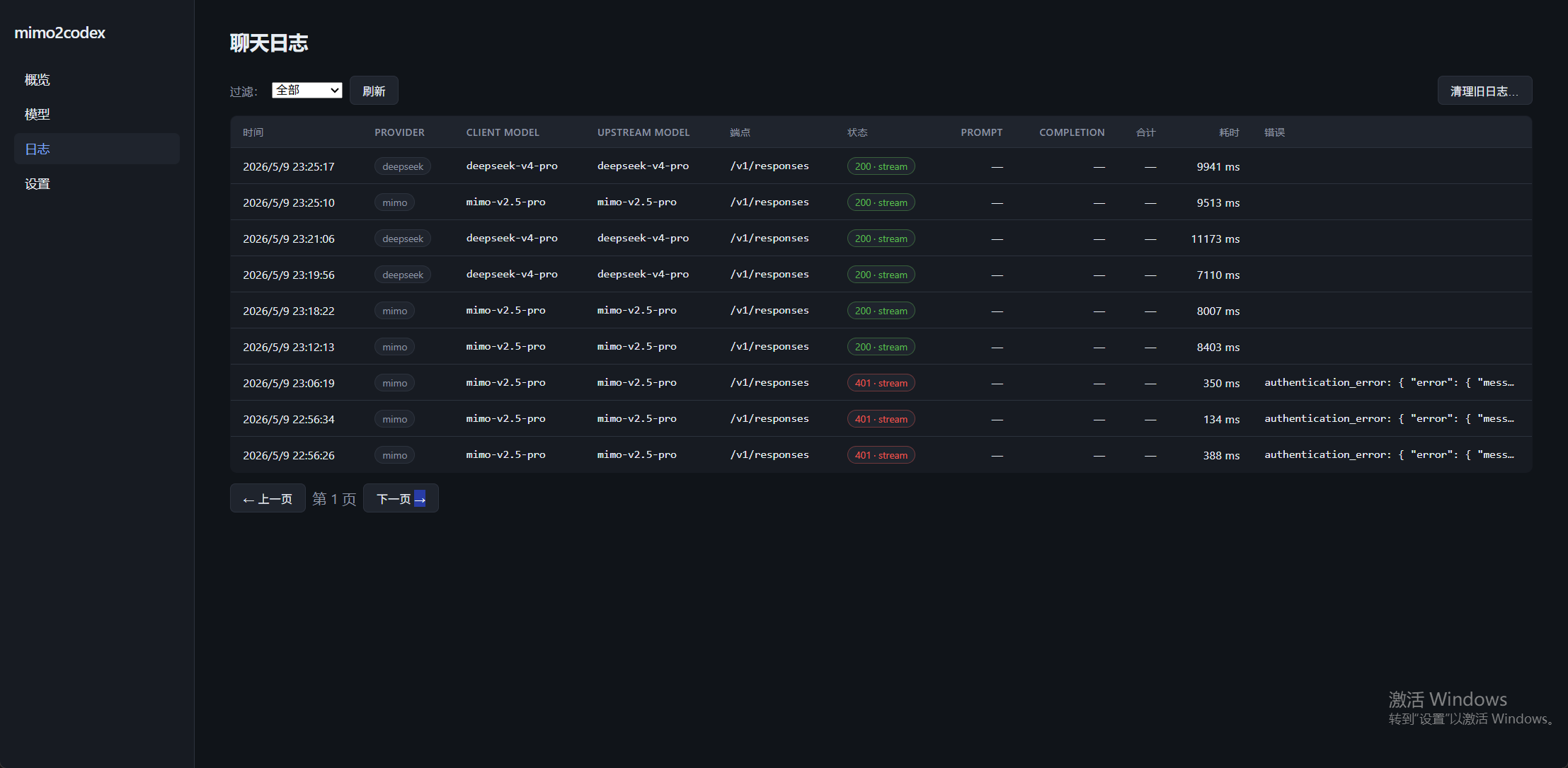Click the 状态 column header
This screenshot has height=768, width=1568.
click(x=857, y=132)
